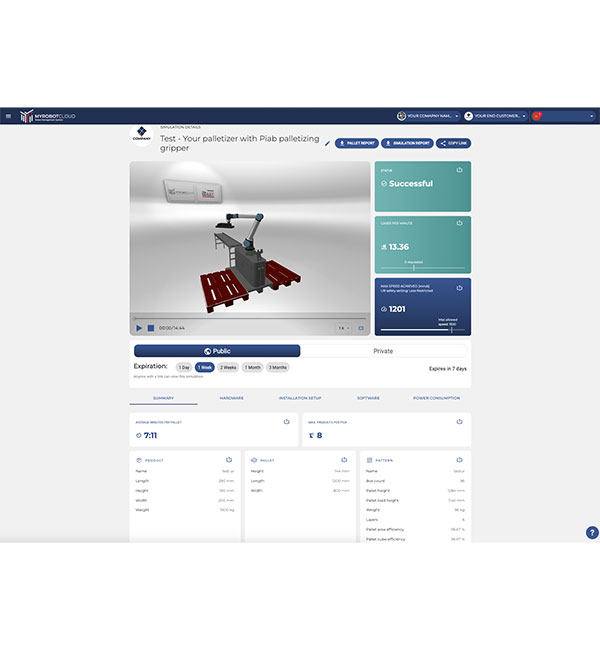The image size is (600, 650).
Task: Click the 'Weight' row in Product card
Action: point(185,510)
